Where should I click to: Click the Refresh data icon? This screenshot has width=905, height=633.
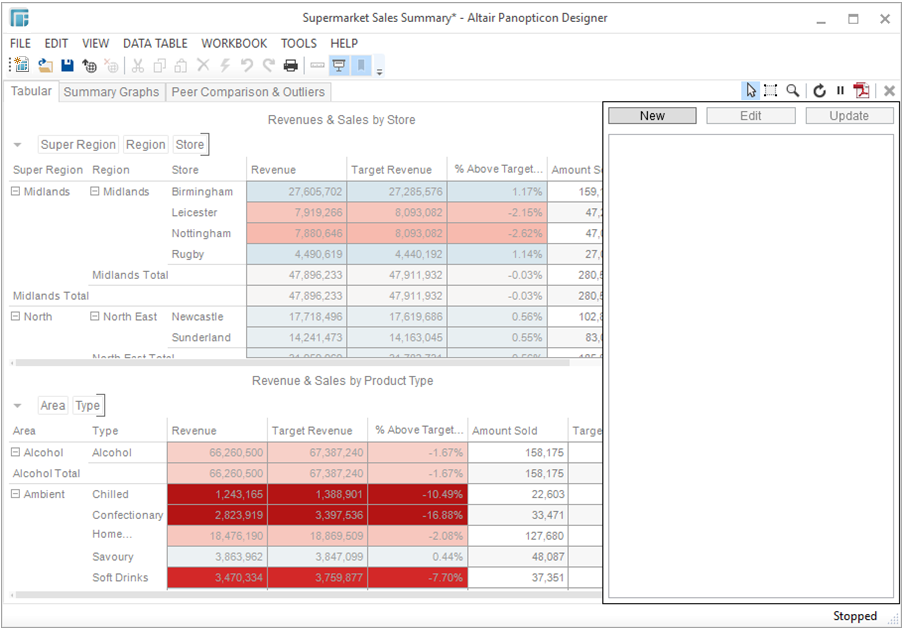point(819,91)
